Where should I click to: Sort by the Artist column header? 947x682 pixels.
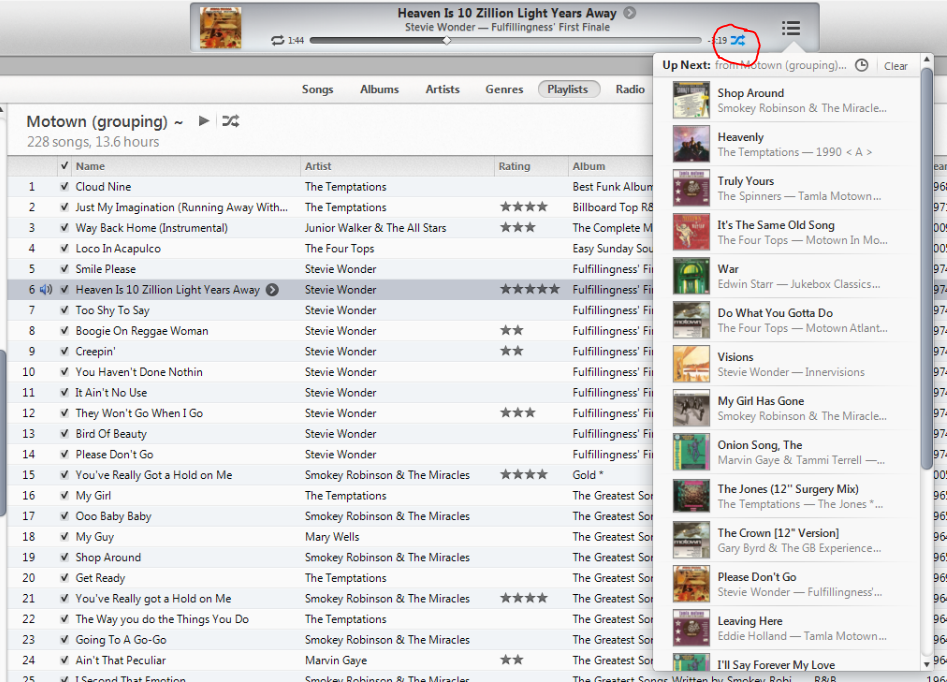[397, 166]
